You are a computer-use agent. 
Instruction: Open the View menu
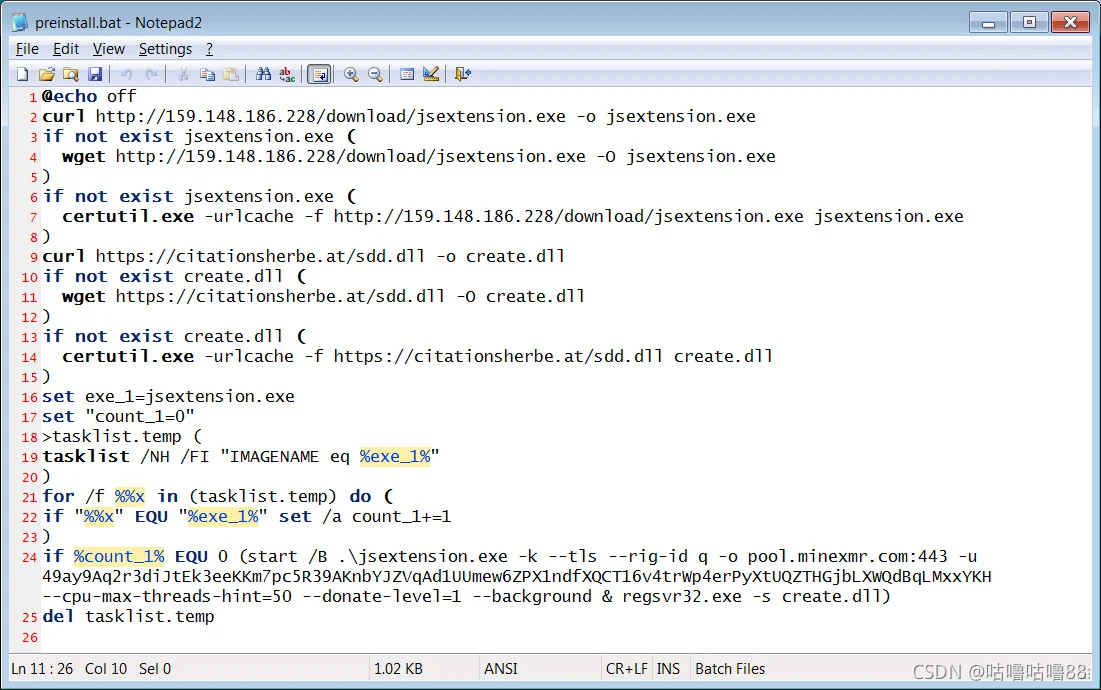(x=109, y=49)
